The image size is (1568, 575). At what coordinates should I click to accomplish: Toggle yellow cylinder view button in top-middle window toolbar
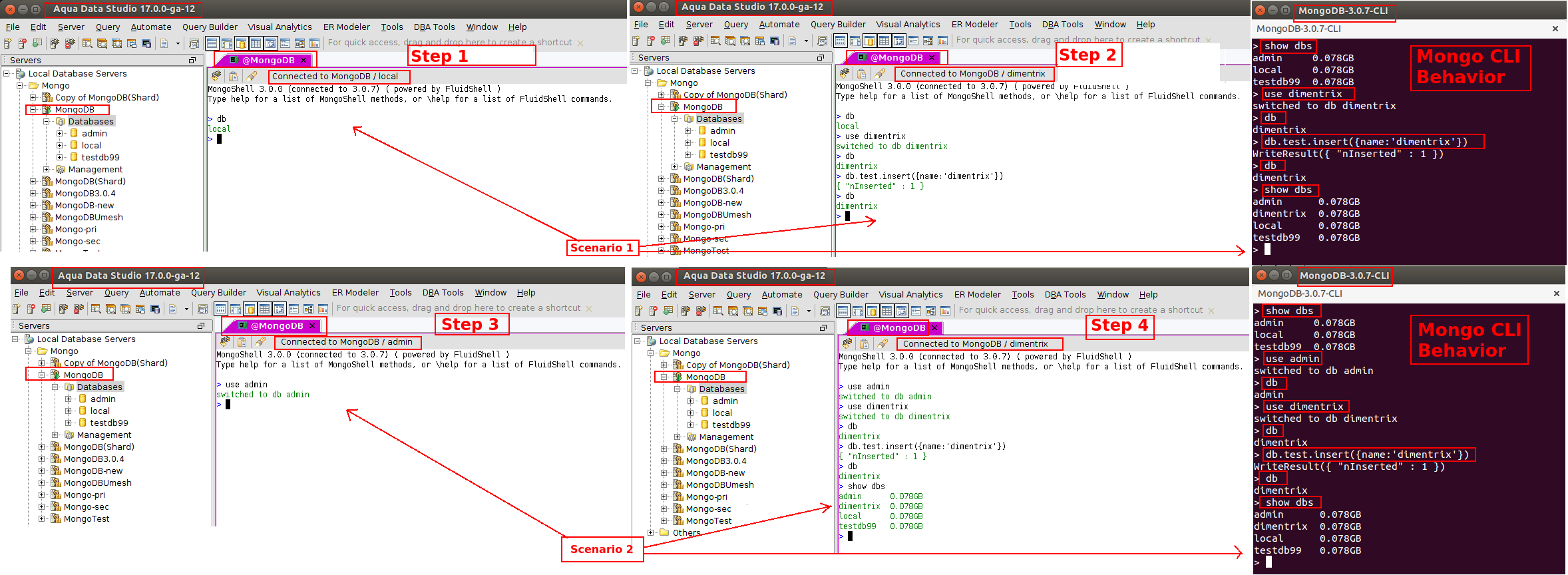869,41
